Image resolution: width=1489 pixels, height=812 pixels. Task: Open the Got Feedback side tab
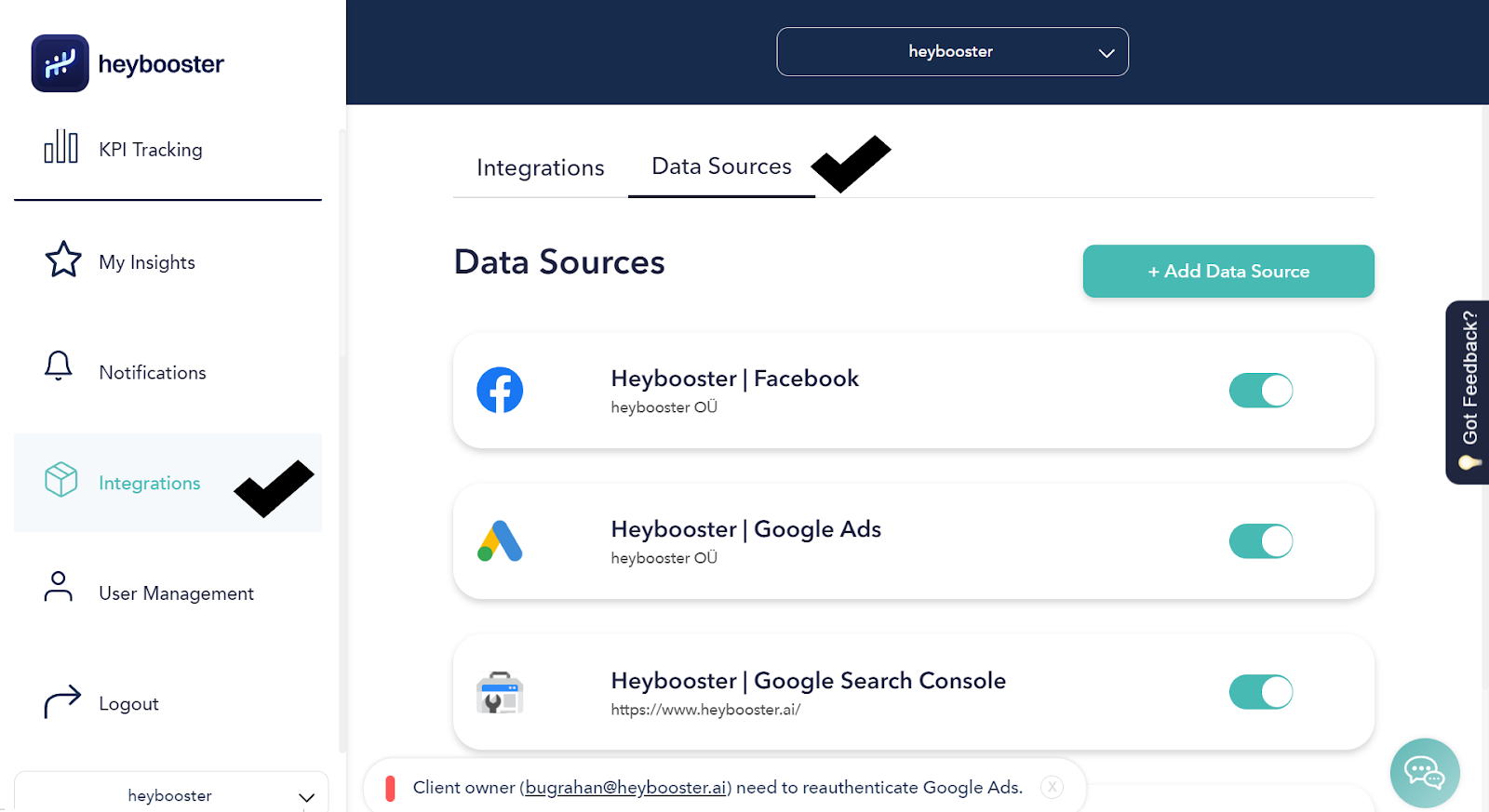point(1469,391)
